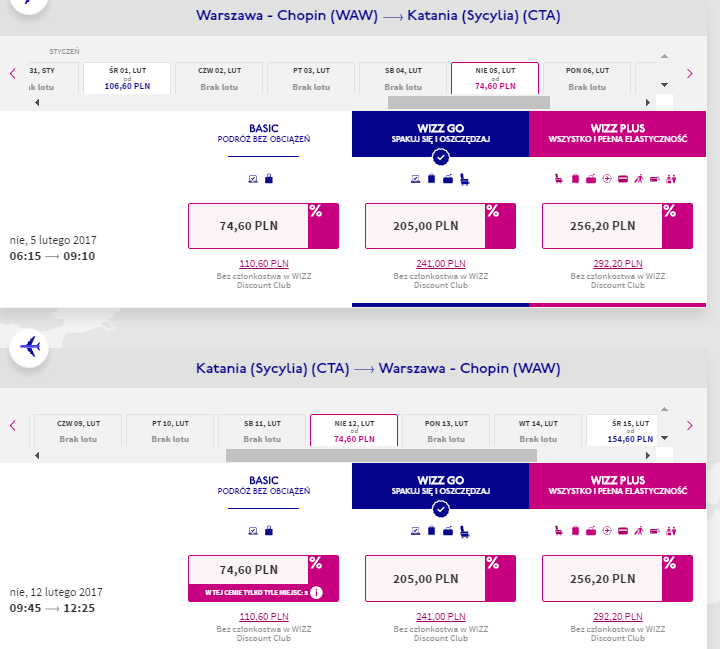Click refund card icon under outbound WIZZ PLUS
Screen dimensions: 720x649
pos(623,179)
